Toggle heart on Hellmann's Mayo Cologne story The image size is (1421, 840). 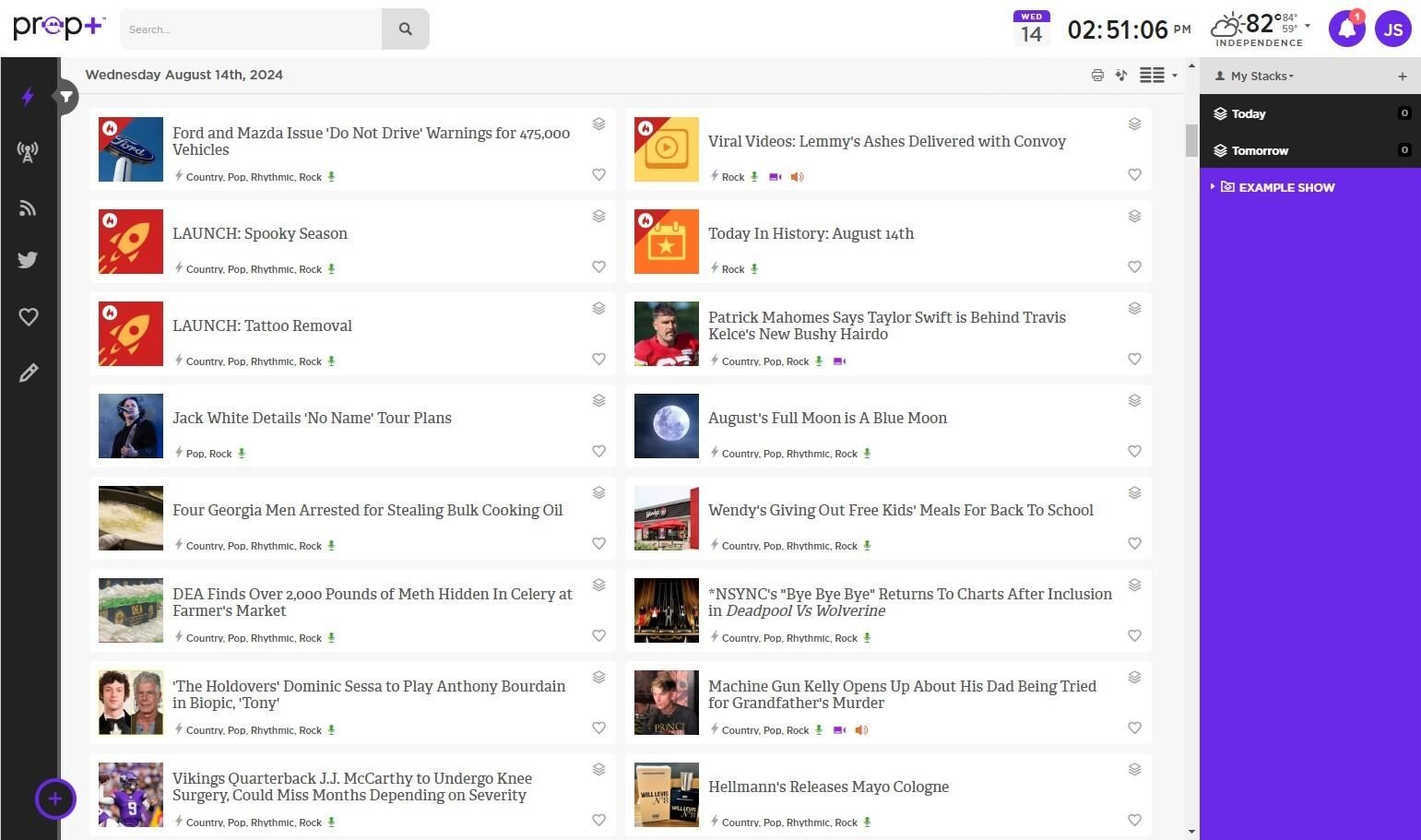pos(1134,820)
